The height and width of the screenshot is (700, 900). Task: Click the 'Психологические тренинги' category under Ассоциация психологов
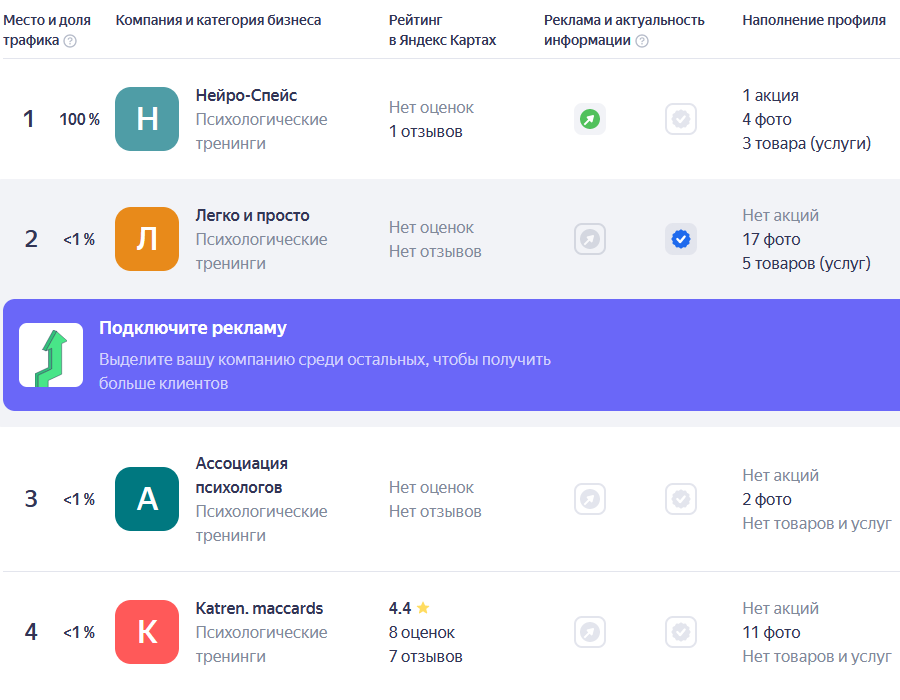[262, 523]
